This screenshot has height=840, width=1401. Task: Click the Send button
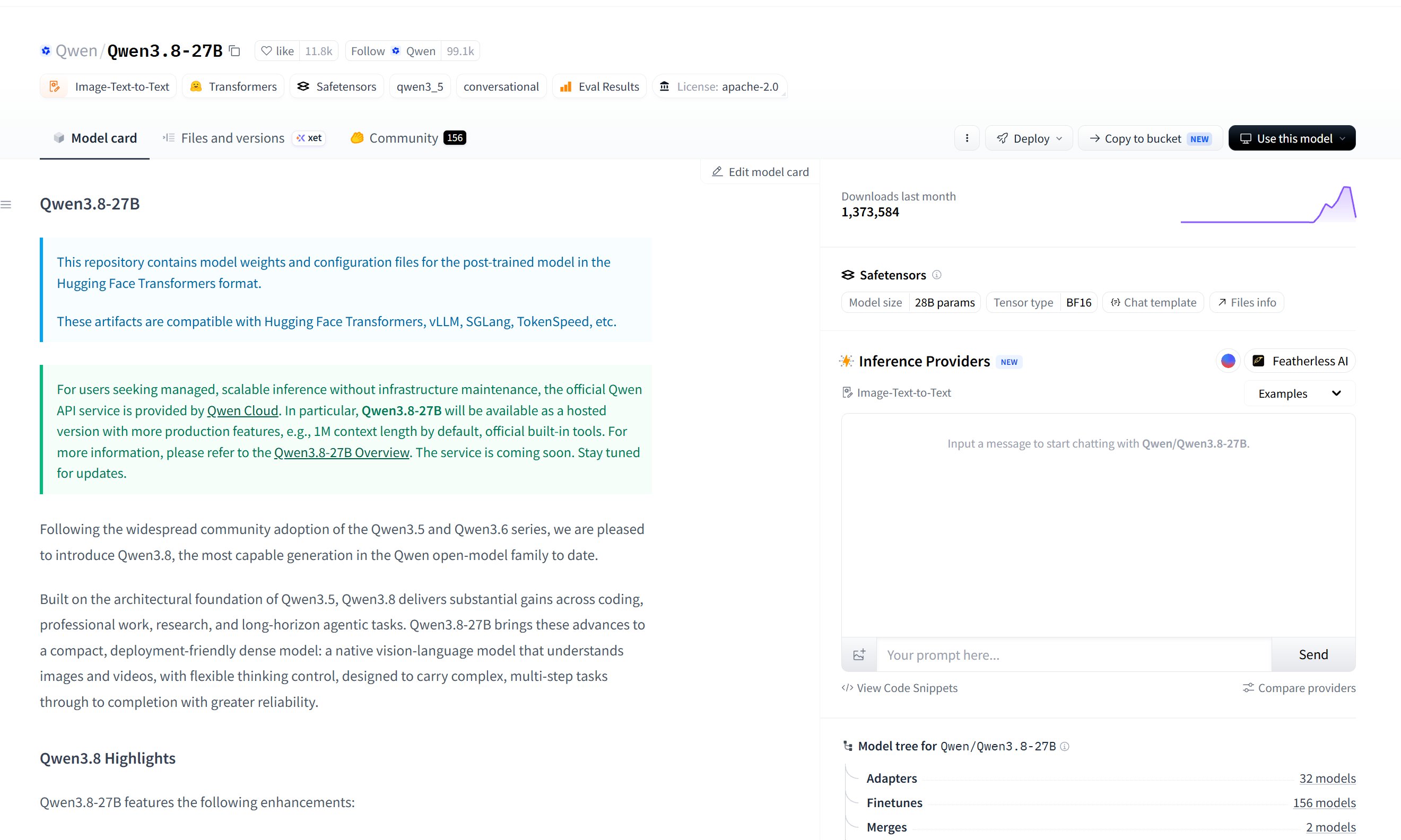pyautogui.click(x=1313, y=655)
